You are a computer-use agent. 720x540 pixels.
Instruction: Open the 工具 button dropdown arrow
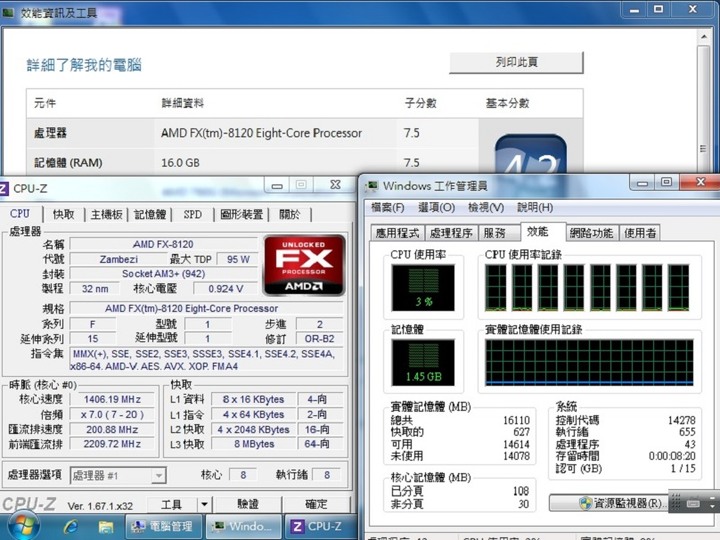tap(204, 505)
